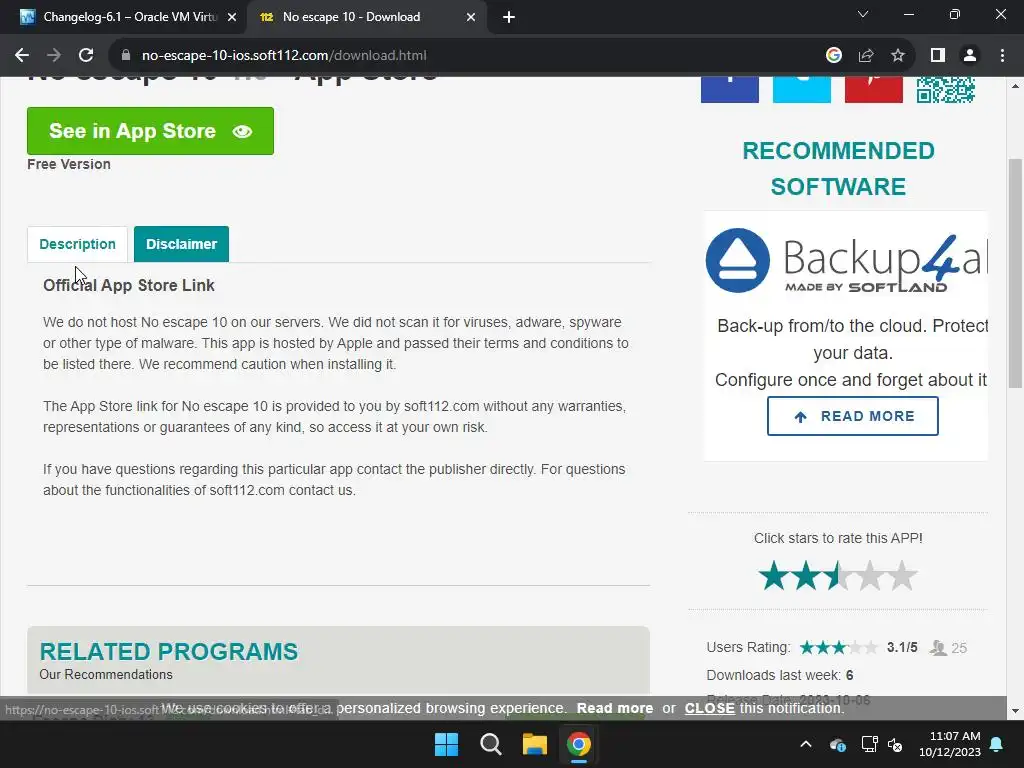Close the Changelog-6.1 tab
The image size is (1024, 768).
click(232, 17)
